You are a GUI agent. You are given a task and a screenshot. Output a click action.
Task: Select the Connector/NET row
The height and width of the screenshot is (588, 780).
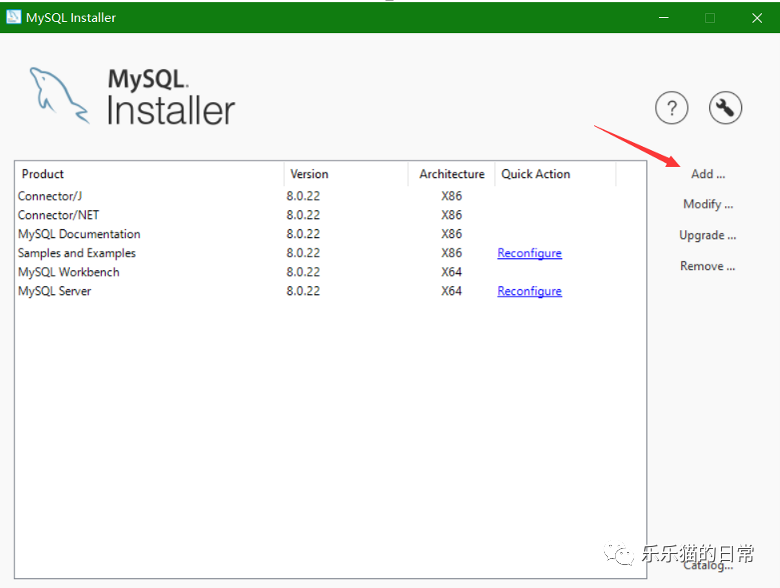pos(330,215)
